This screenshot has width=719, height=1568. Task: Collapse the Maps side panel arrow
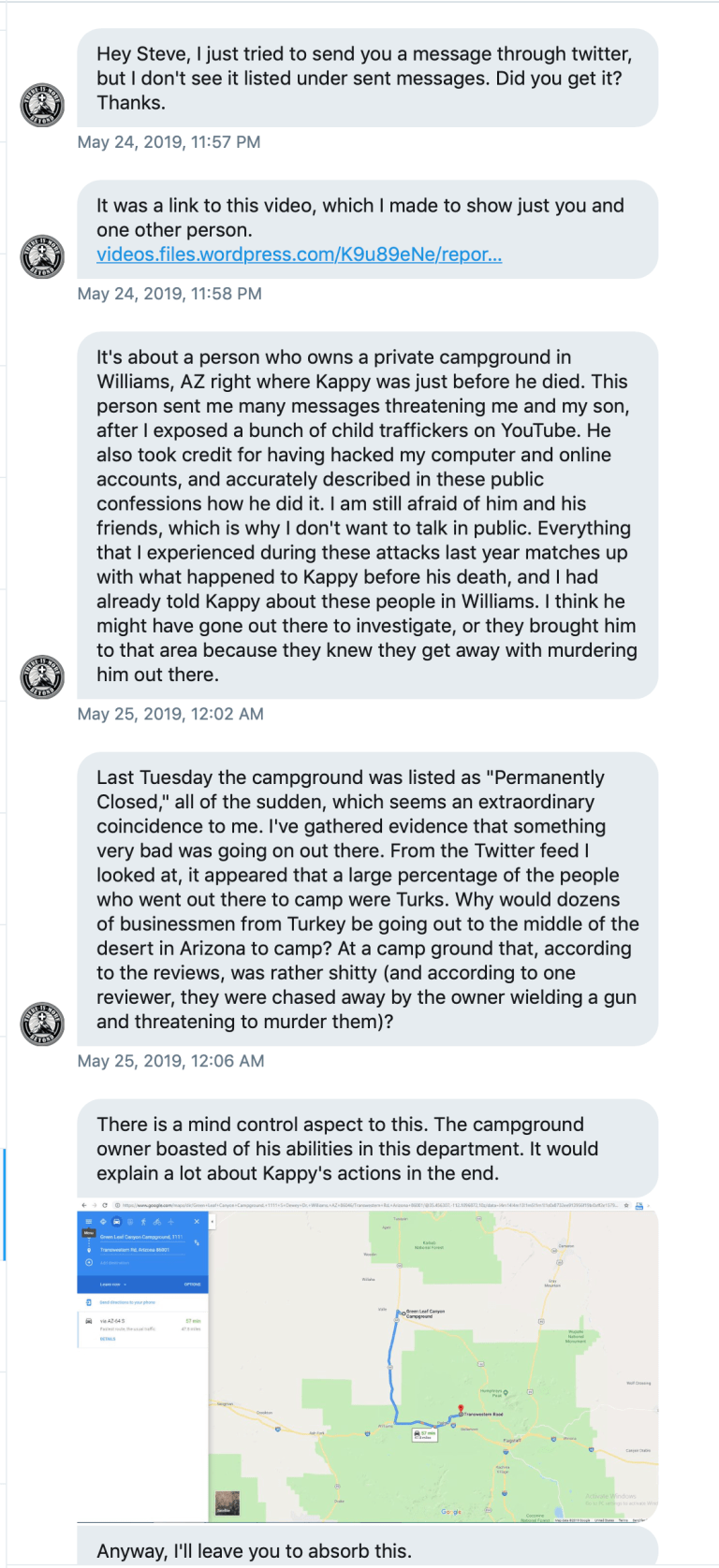213,1222
